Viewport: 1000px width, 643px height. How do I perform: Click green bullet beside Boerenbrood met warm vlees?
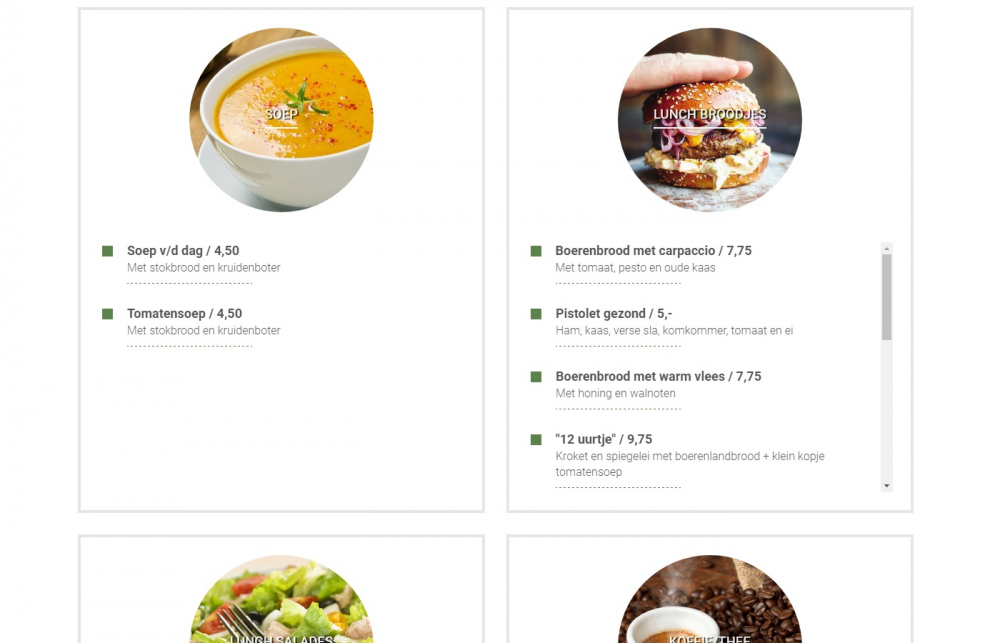536,377
